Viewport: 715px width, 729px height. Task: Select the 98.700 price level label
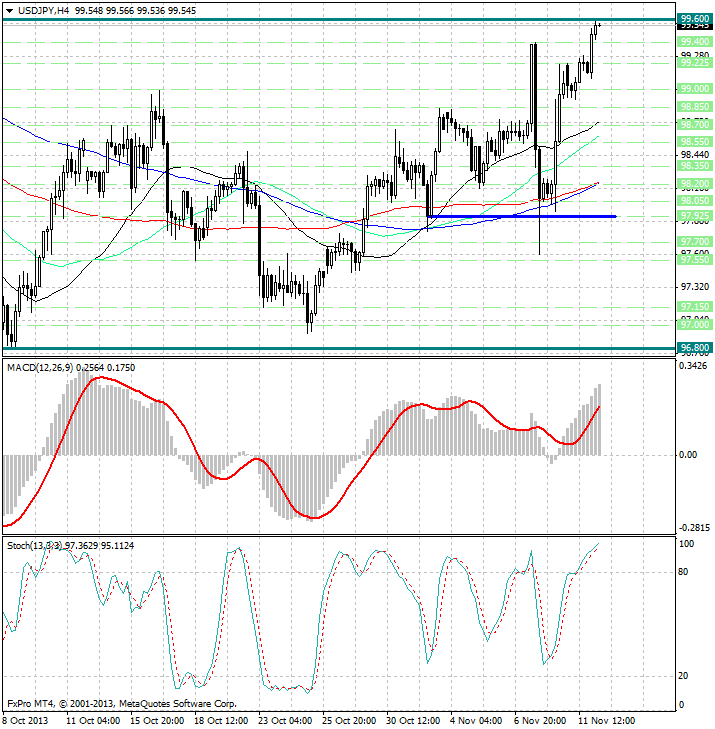click(x=695, y=124)
